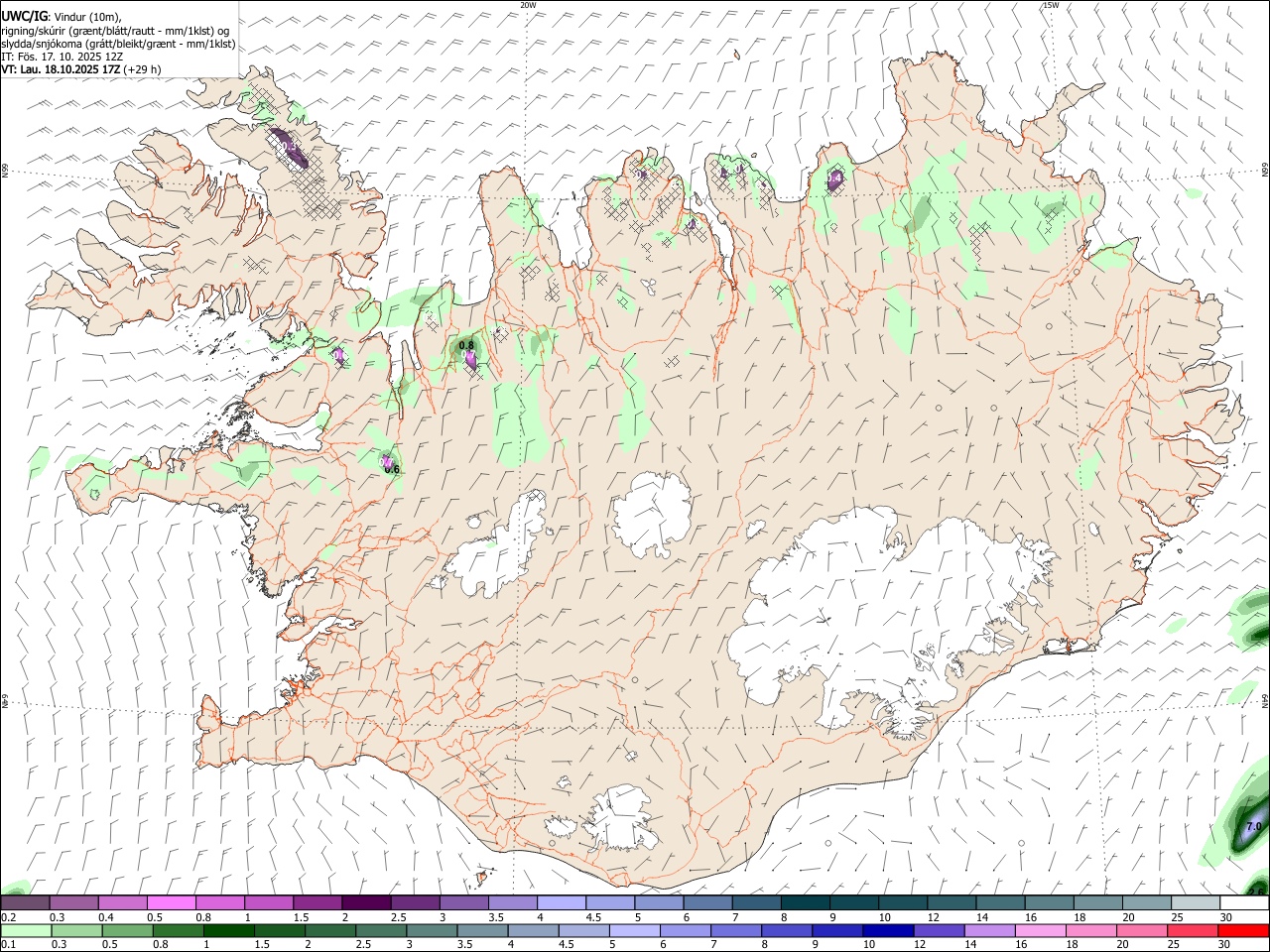Click the '7.0' precipitation value offshore
The image size is (1270, 952).
pos(1253,826)
